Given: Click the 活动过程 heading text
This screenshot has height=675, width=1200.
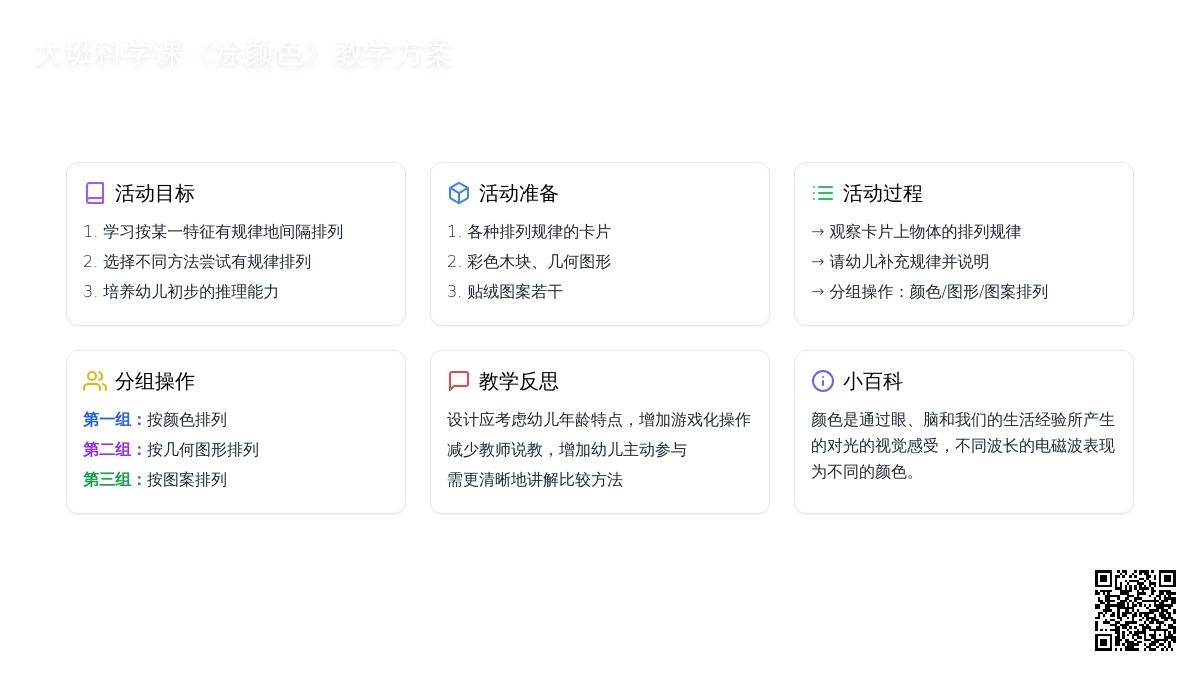Looking at the screenshot, I should 883,193.
